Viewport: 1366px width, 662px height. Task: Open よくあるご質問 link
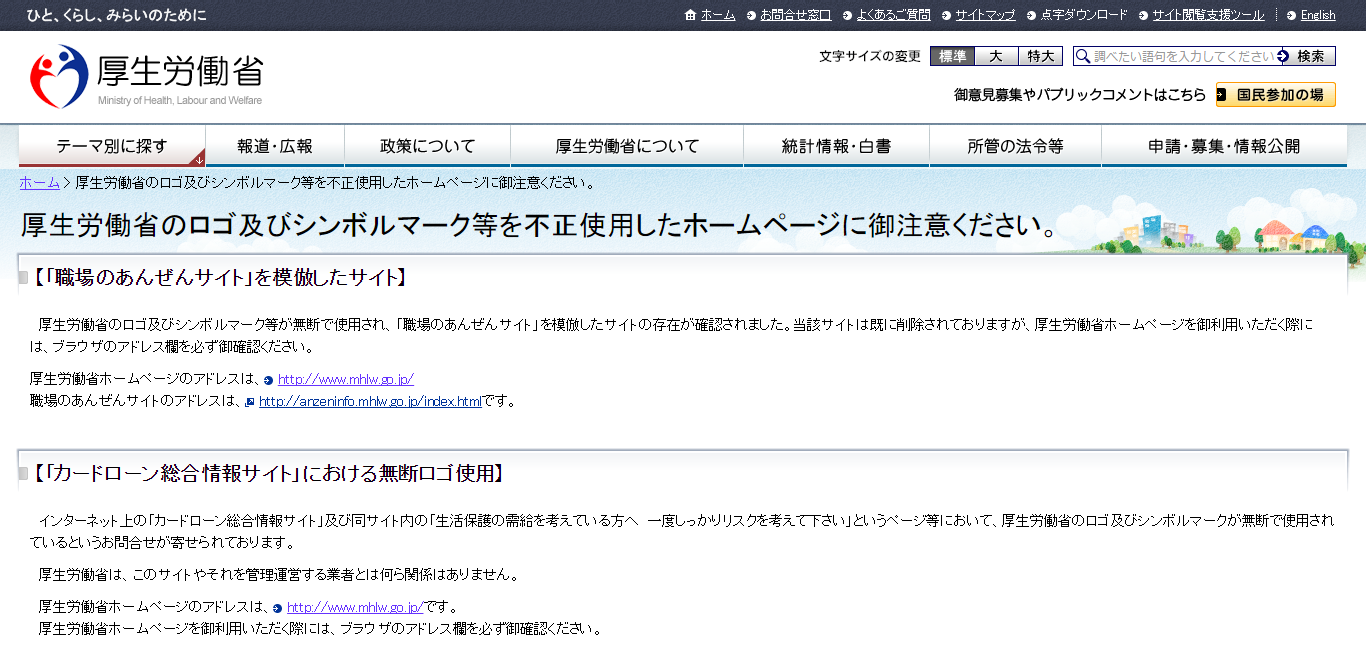[x=893, y=15]
